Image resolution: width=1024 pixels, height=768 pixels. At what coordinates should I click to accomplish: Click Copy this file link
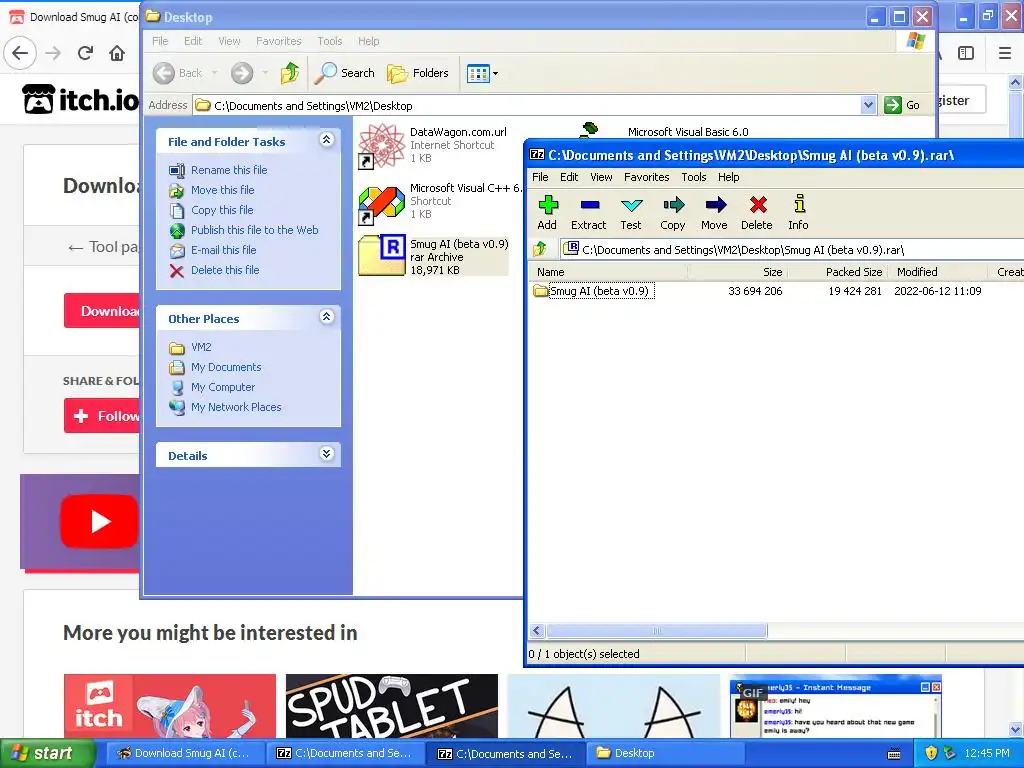pos(222,210)
